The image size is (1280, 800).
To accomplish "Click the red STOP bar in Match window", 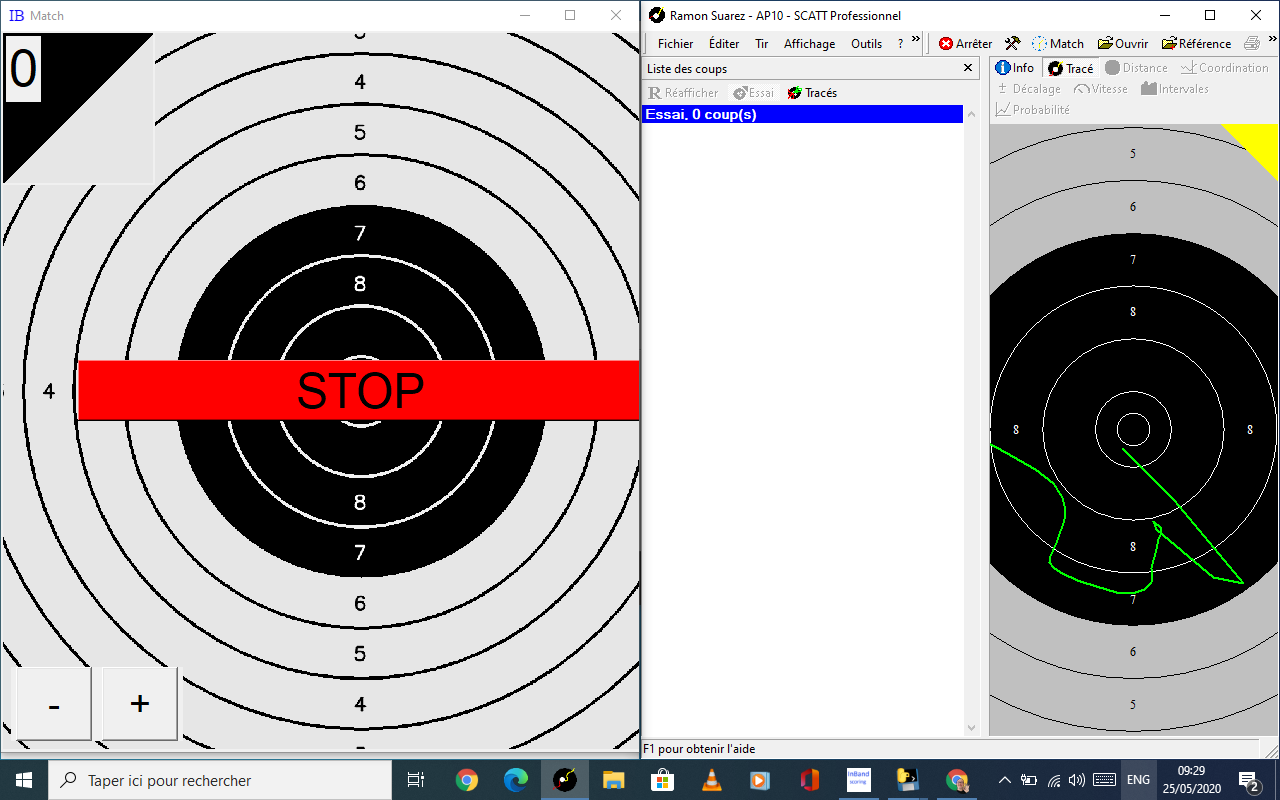I will (x=359, y=390).
